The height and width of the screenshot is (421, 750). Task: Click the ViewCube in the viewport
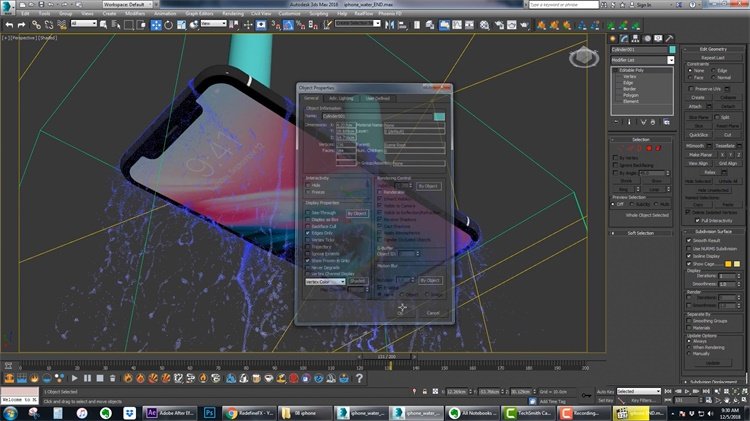tap(584, 57)
